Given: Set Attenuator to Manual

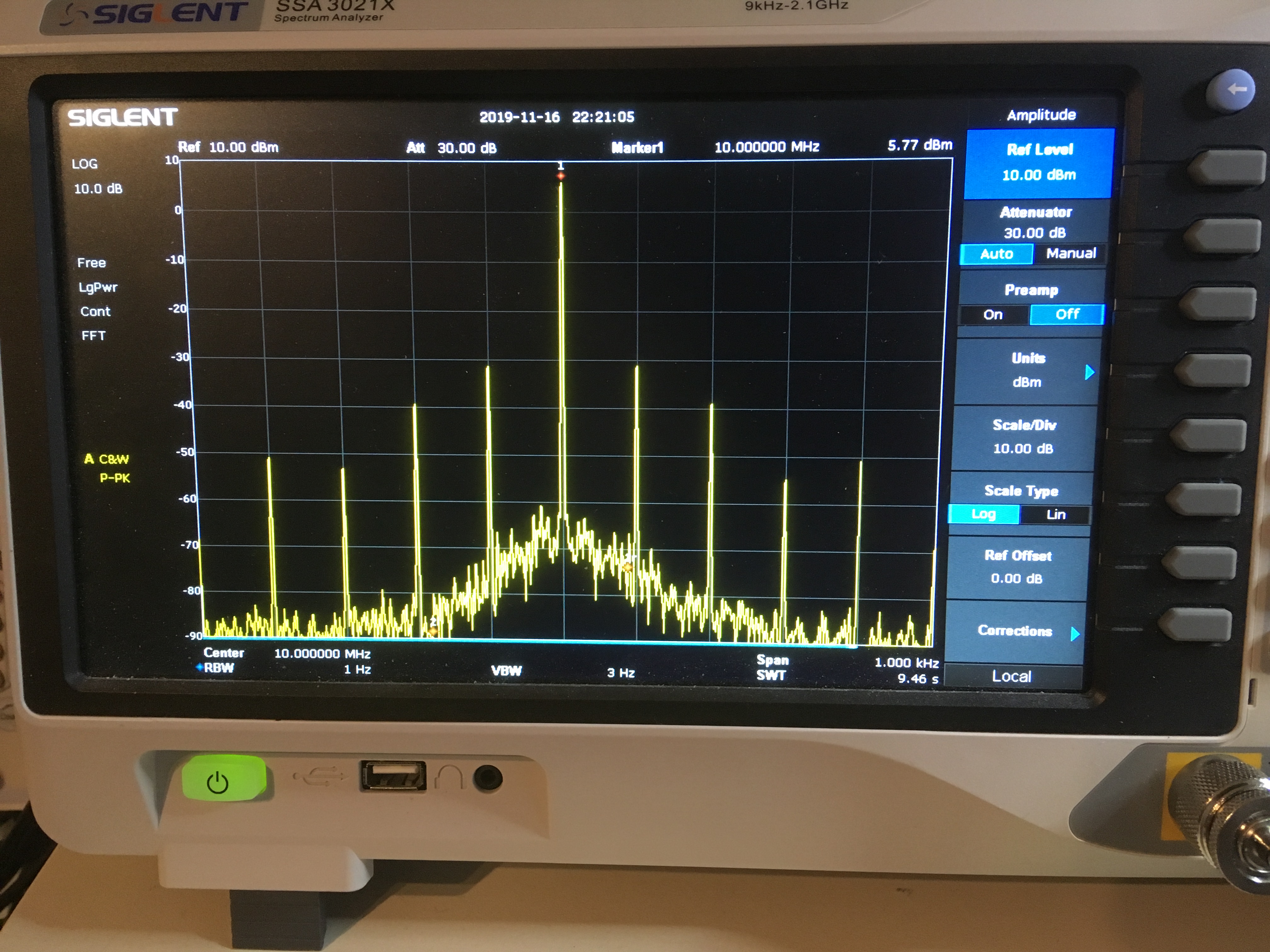Looking at the screenshot, I should coord(1070,253).
